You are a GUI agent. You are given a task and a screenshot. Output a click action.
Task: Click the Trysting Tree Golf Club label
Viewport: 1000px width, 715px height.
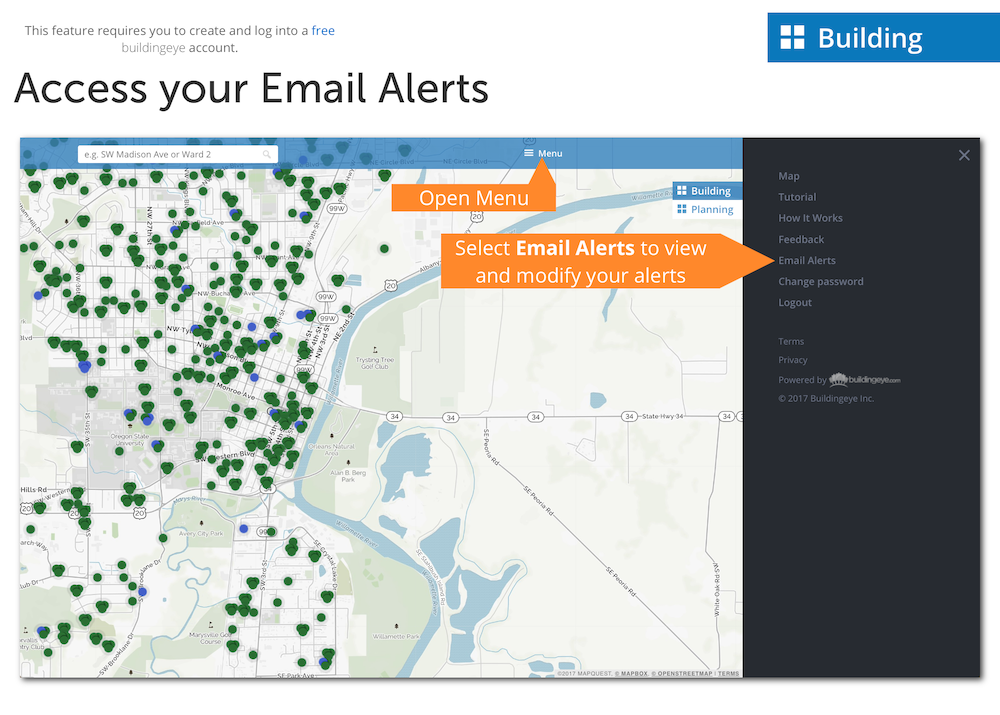(x=375, y=363)
